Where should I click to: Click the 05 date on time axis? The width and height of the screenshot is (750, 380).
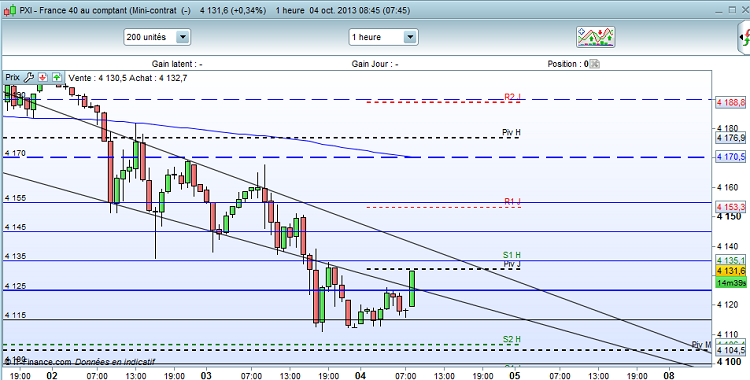(516, 375)
